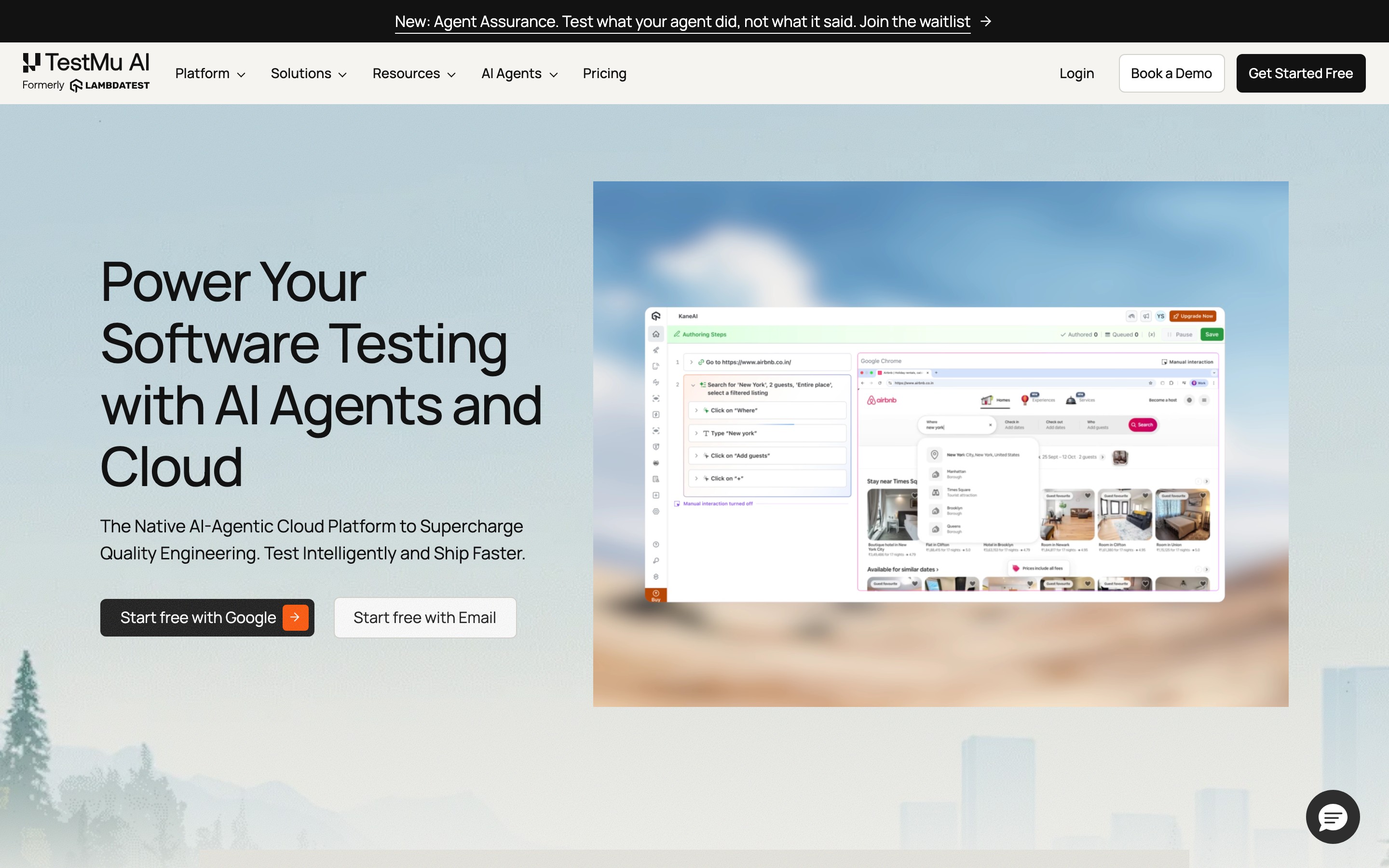Viewport: 1389px width, 868px height.
Task: Click heart icon on Room in Union listing
Action: click(x=1202, y=495)
